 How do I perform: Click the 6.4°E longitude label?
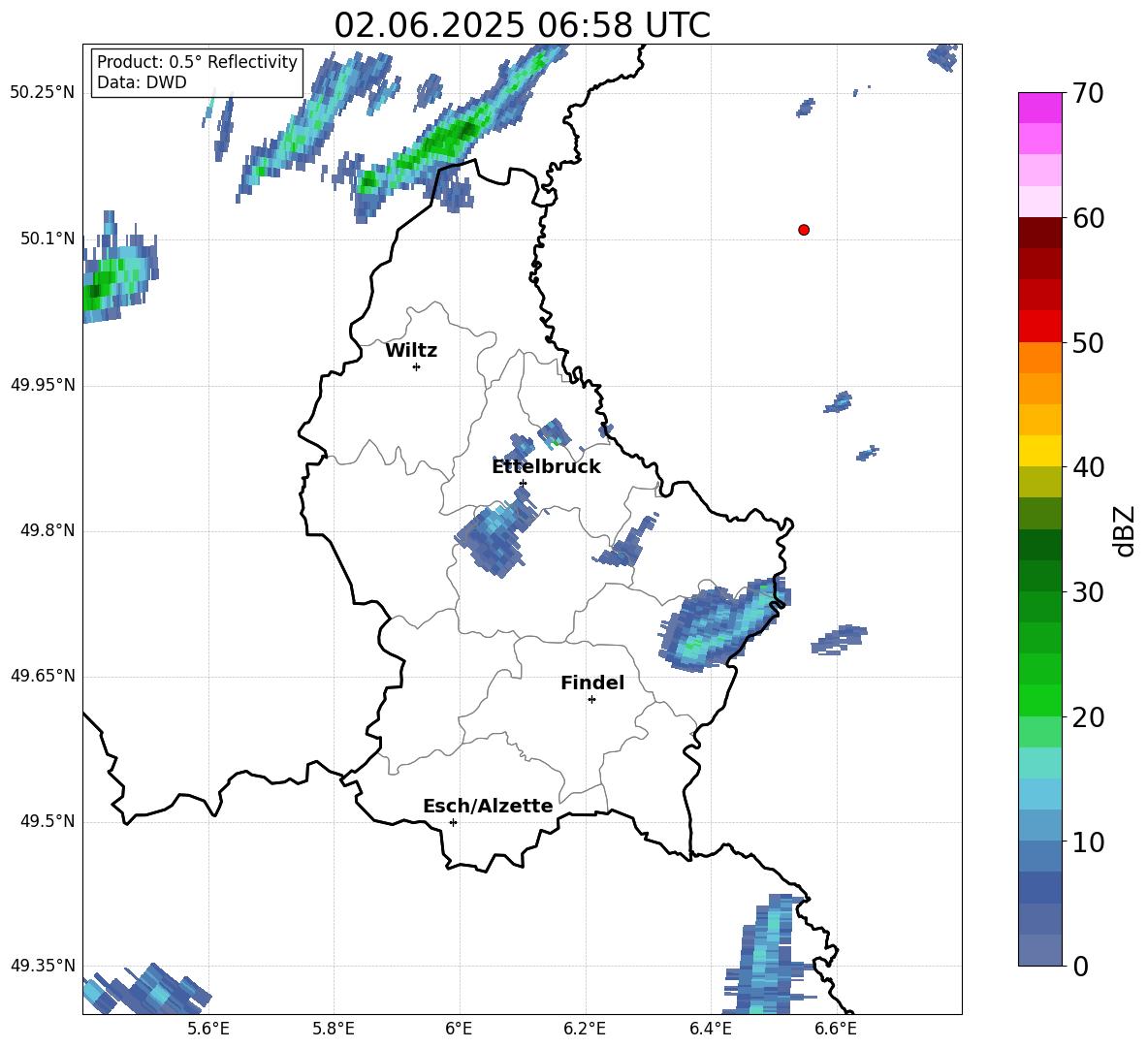[710, 1029]
